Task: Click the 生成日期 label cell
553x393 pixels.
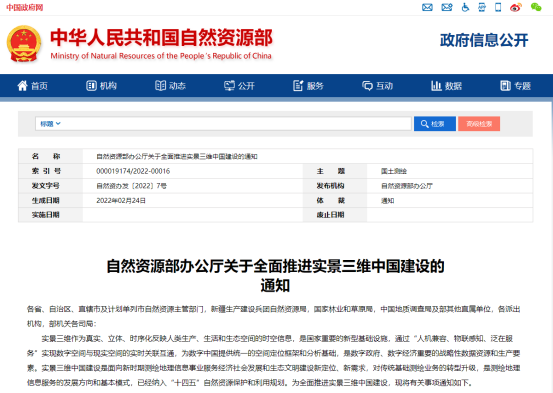Action: coord(50,201)
